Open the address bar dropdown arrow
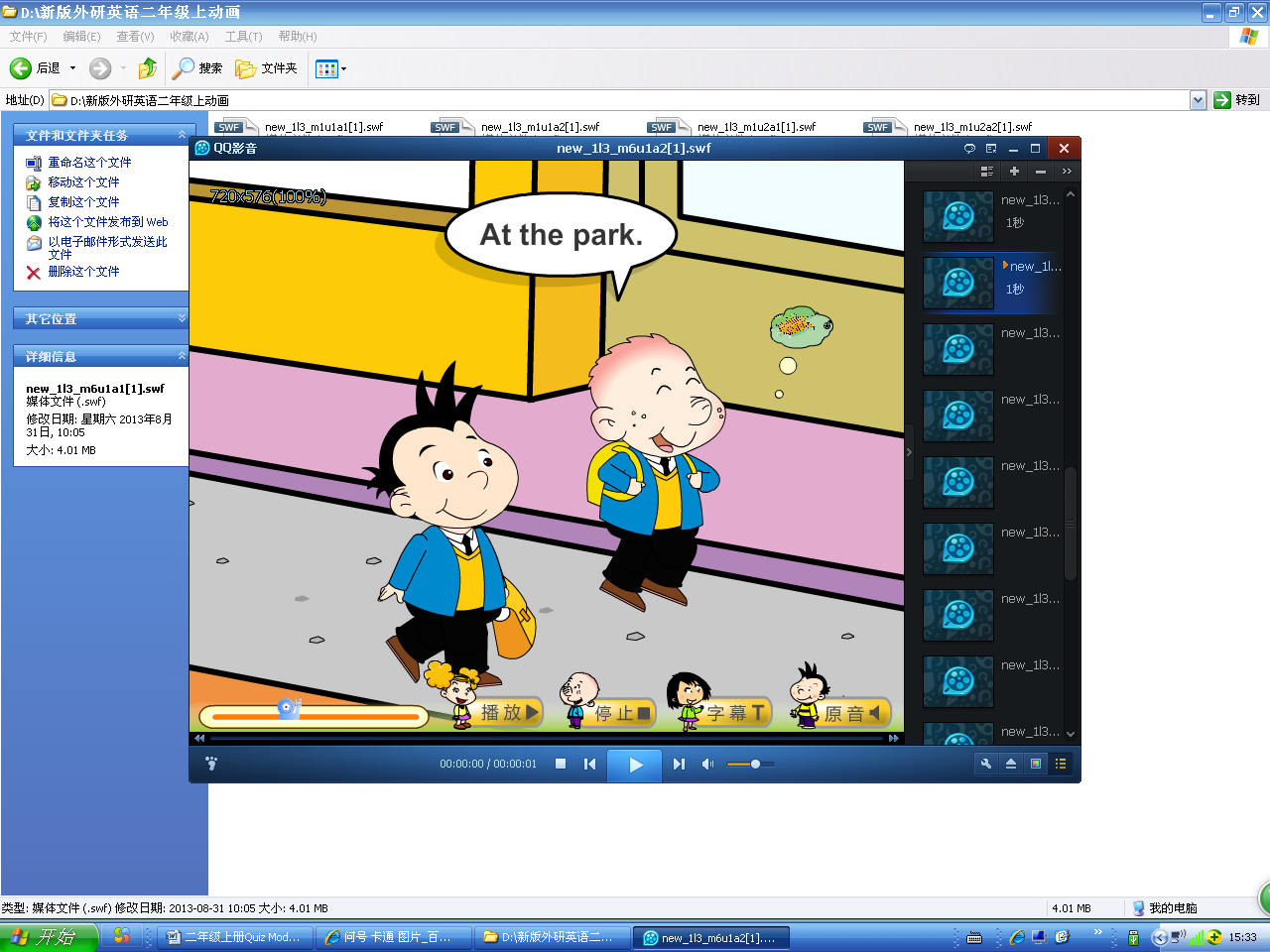 [x=1198, y=100]
